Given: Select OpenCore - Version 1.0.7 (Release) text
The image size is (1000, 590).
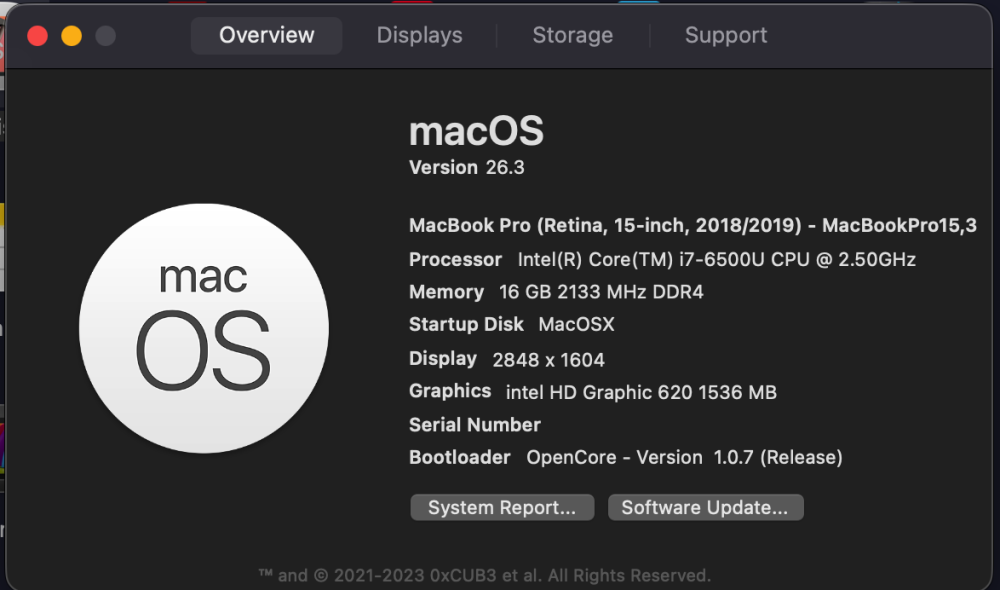Looking at the screenshot, I should [684, 457].
